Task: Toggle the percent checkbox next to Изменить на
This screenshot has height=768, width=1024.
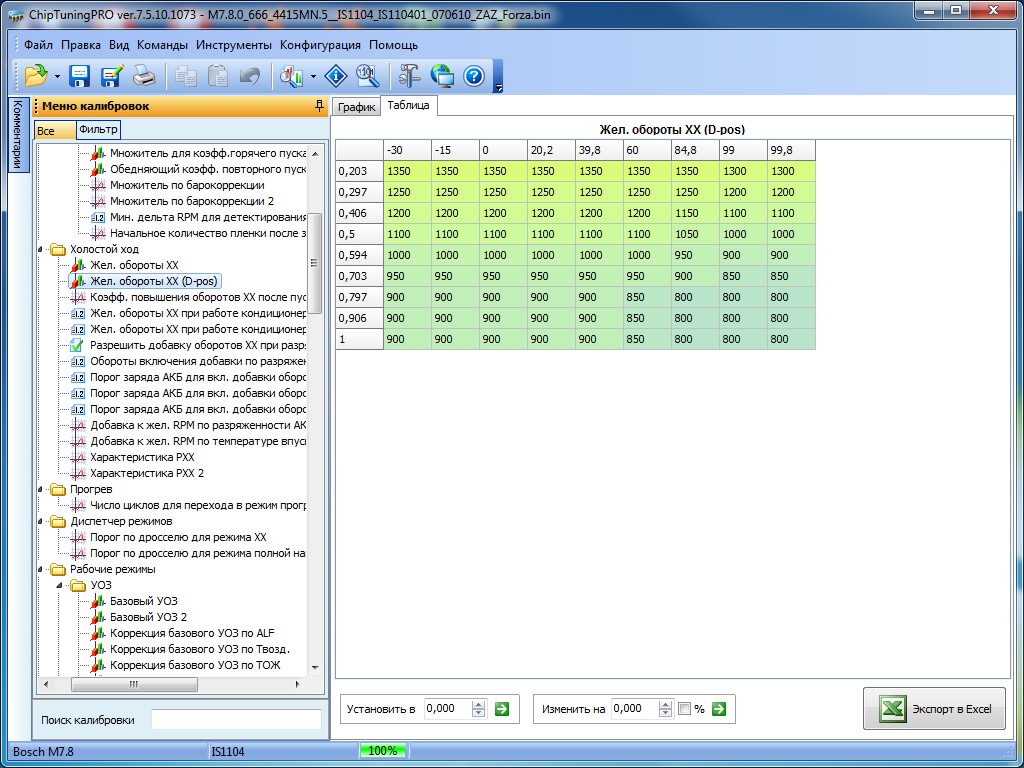Action: 684,709
